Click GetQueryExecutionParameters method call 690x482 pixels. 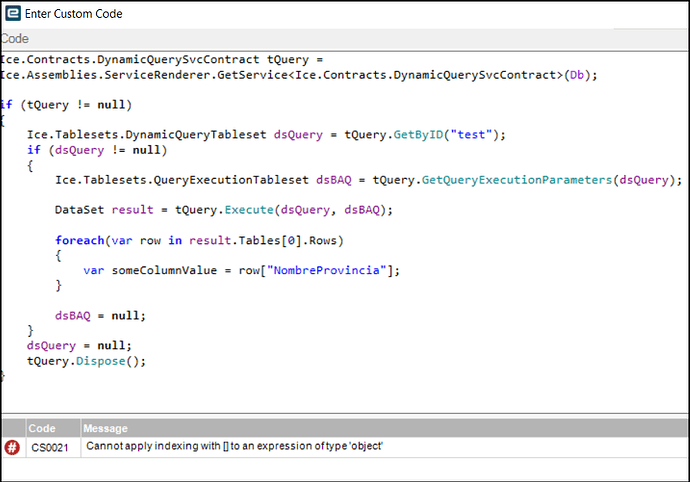point(517,180)
